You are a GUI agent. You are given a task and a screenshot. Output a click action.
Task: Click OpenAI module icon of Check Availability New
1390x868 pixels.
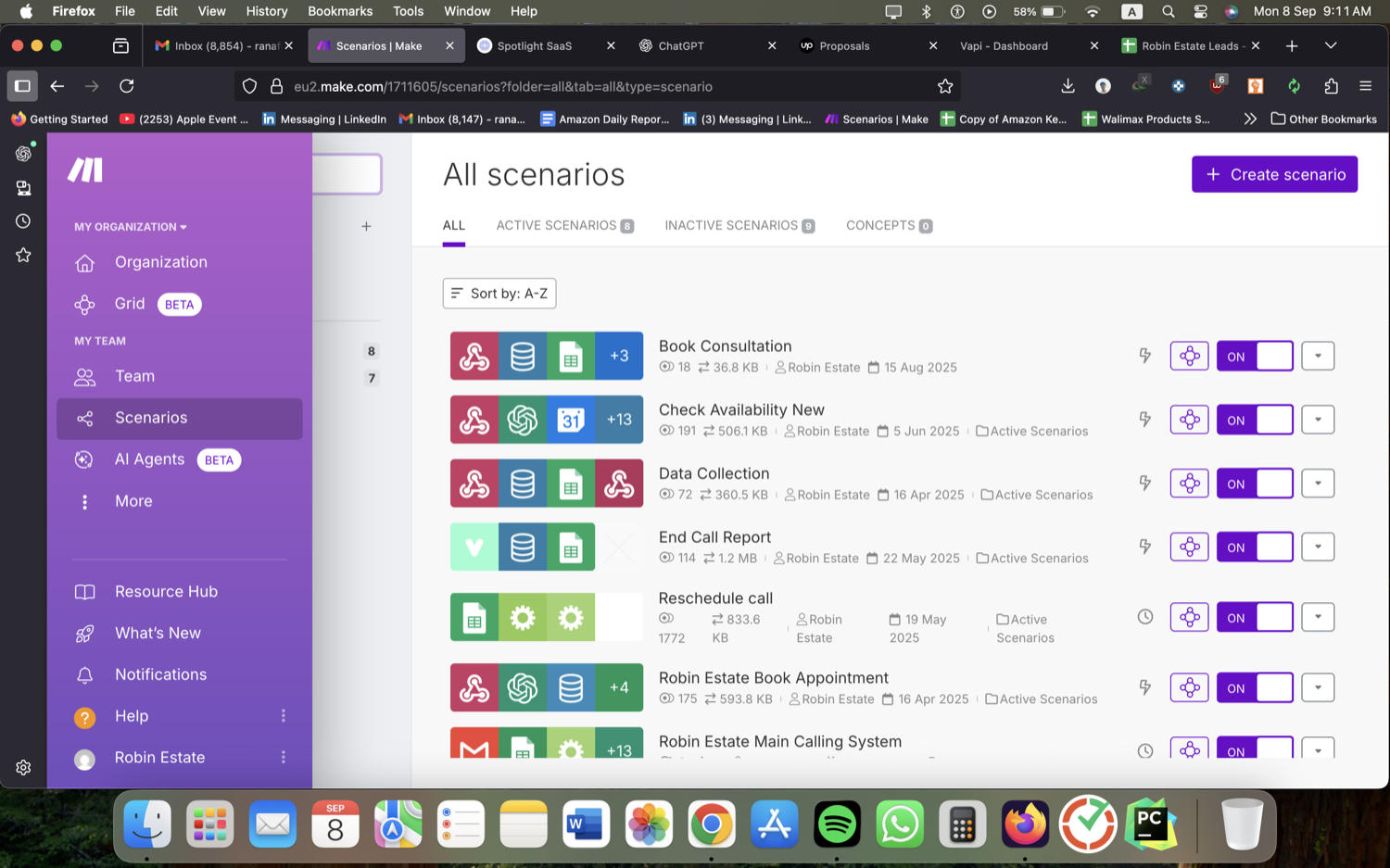(523, 420)
